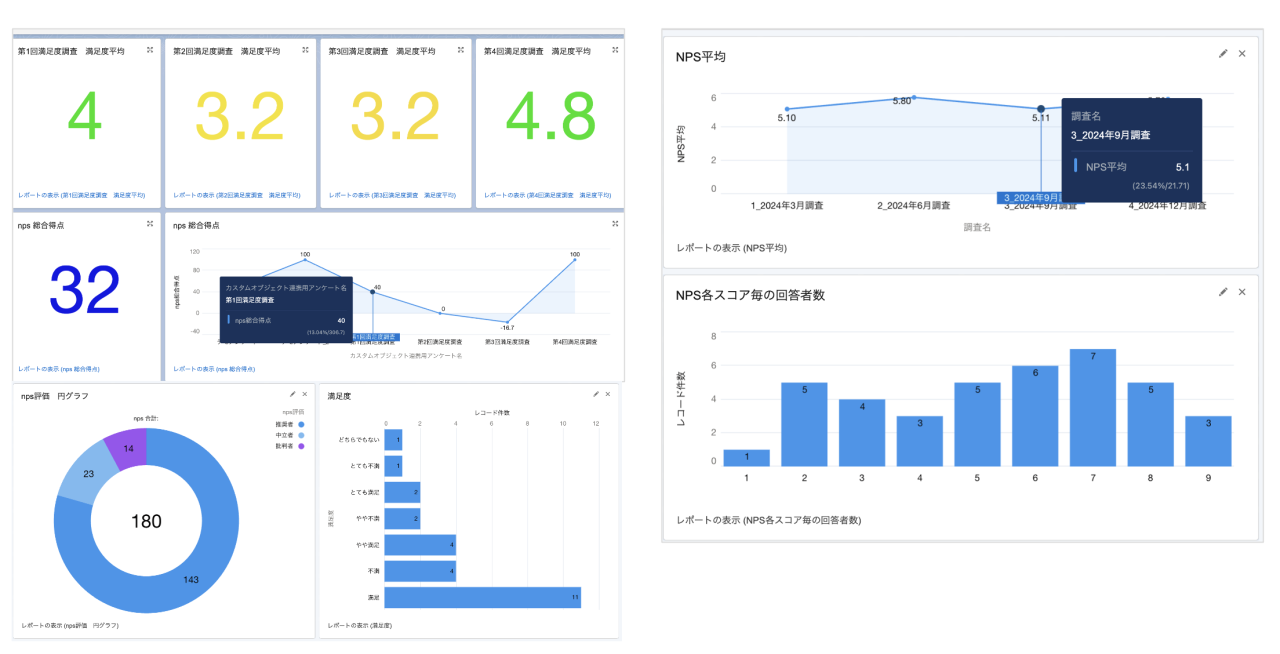The width and height of the screenshot is (1280, 654).
Task: Expand the 第3回満足度調査 満足度平均 widget
Action: [x=460, y=49]
